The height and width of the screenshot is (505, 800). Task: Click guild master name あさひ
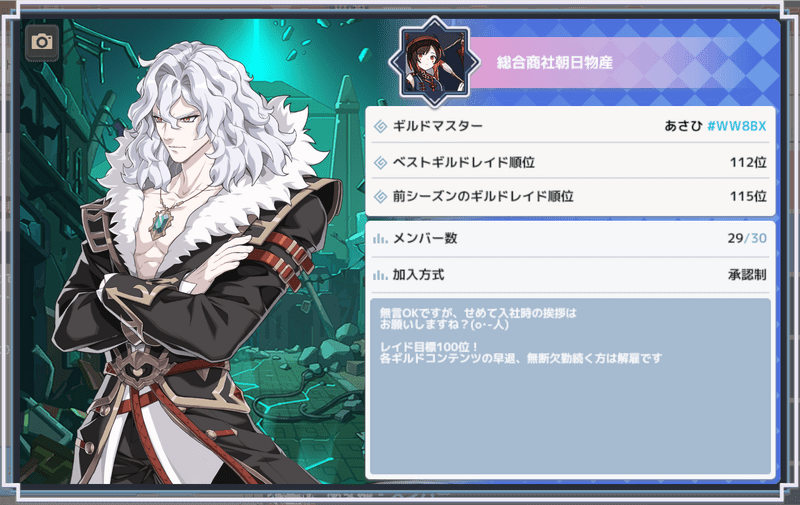point(683,126)
